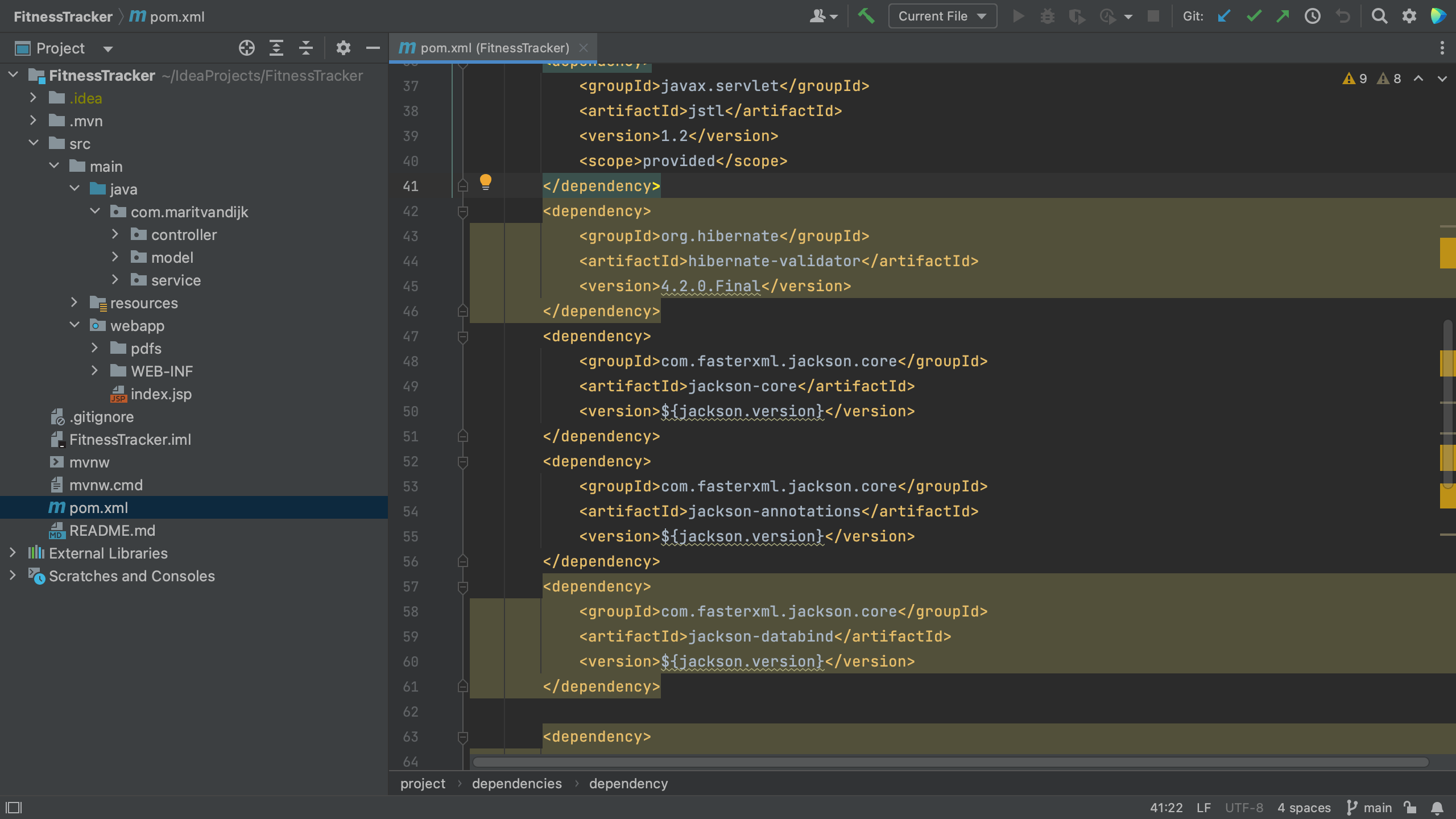Click the dependencies breadcrumb in status bar
Viewport: 1456px width, 819px height.
click(517, 783)
